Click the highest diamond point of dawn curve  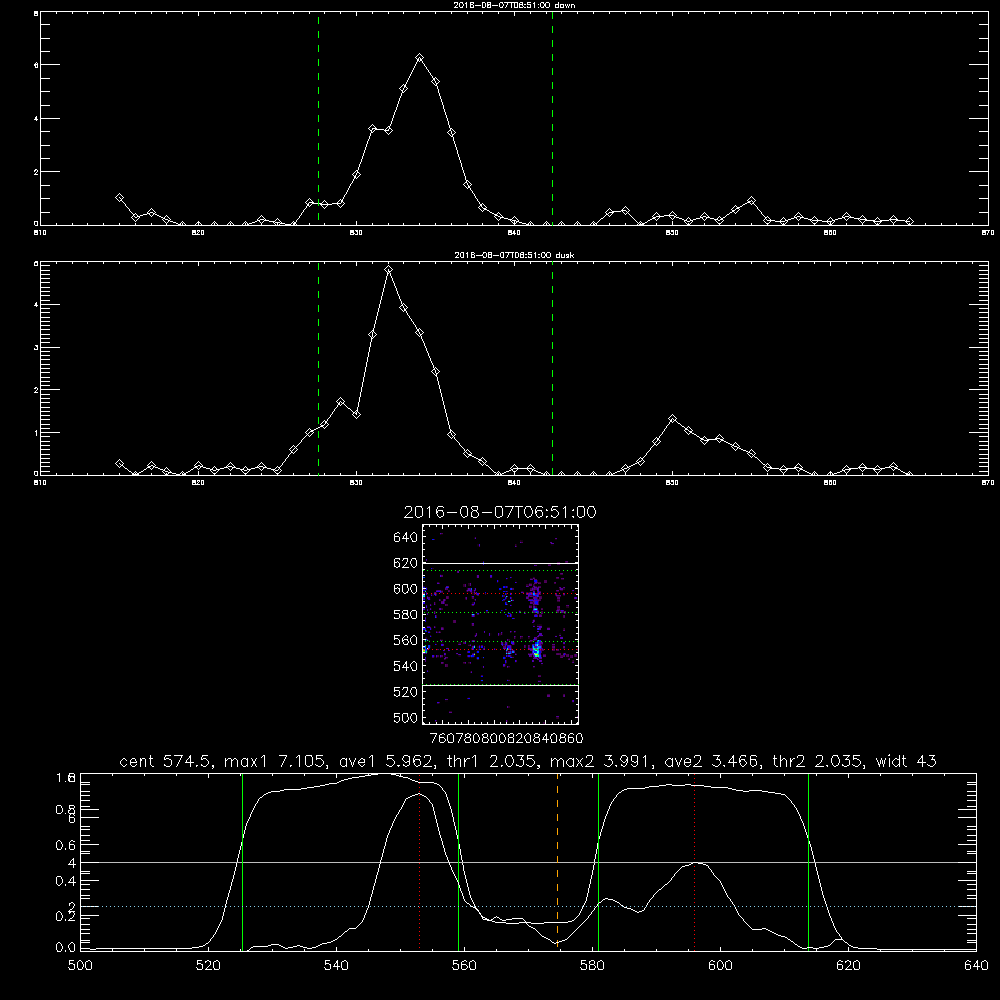click(x=419, y=57)
